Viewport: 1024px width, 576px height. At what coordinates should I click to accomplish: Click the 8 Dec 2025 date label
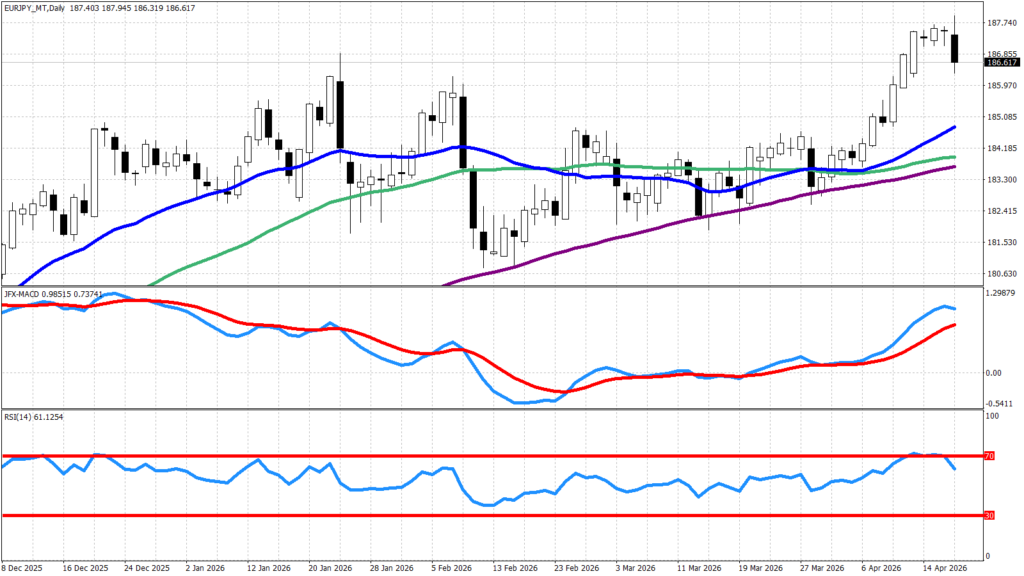click(22, 566)
